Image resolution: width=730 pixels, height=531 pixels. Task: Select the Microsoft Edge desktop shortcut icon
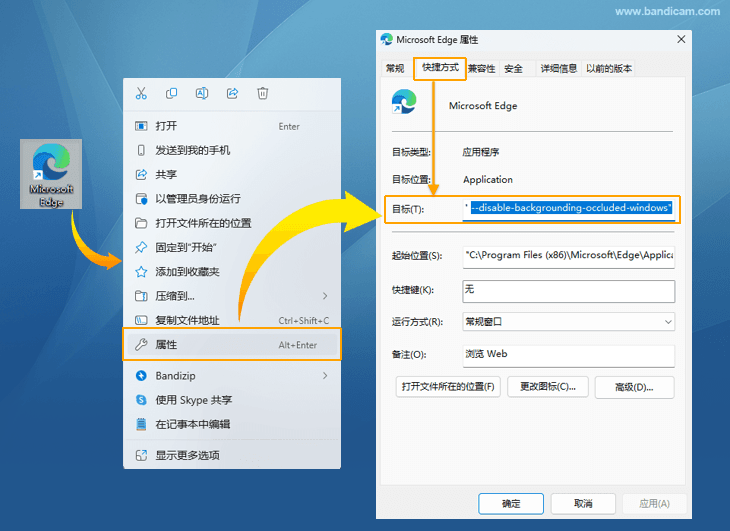point(51,174)
